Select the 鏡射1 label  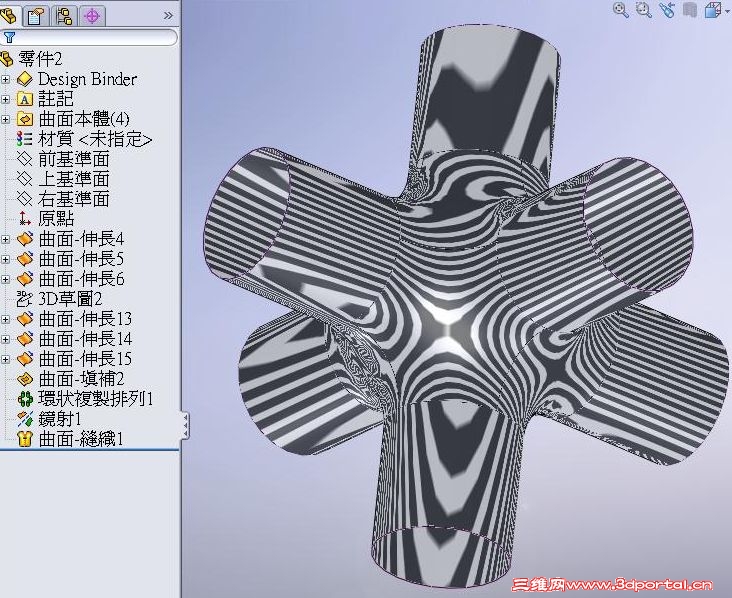(60, 419)
